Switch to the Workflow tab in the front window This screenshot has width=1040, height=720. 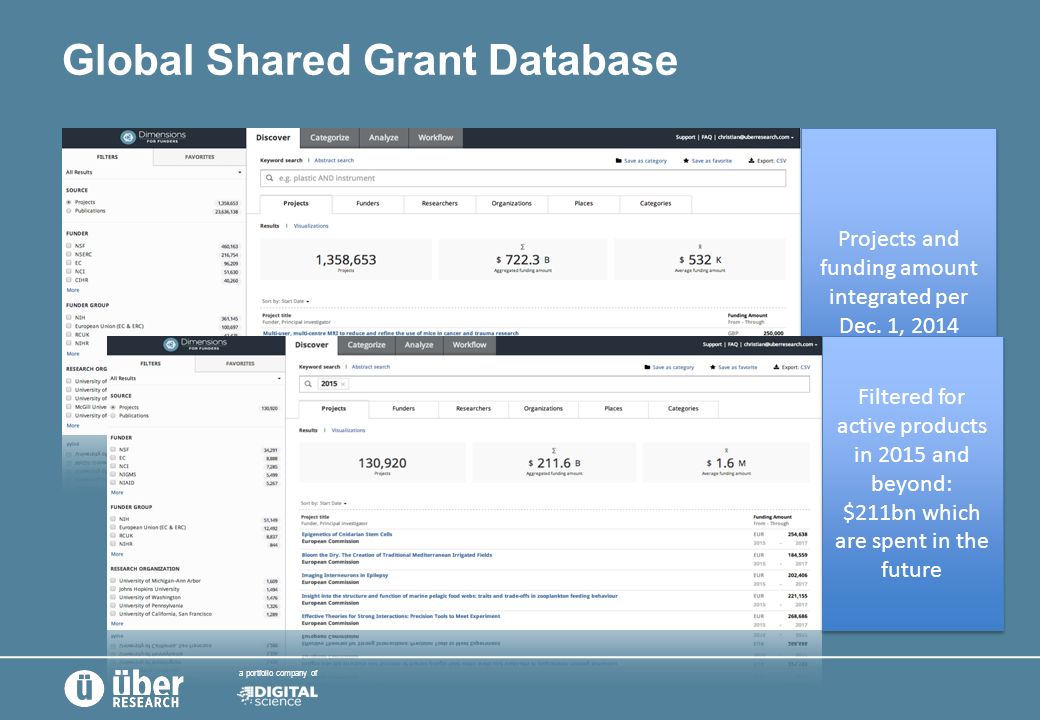(470, 345)
